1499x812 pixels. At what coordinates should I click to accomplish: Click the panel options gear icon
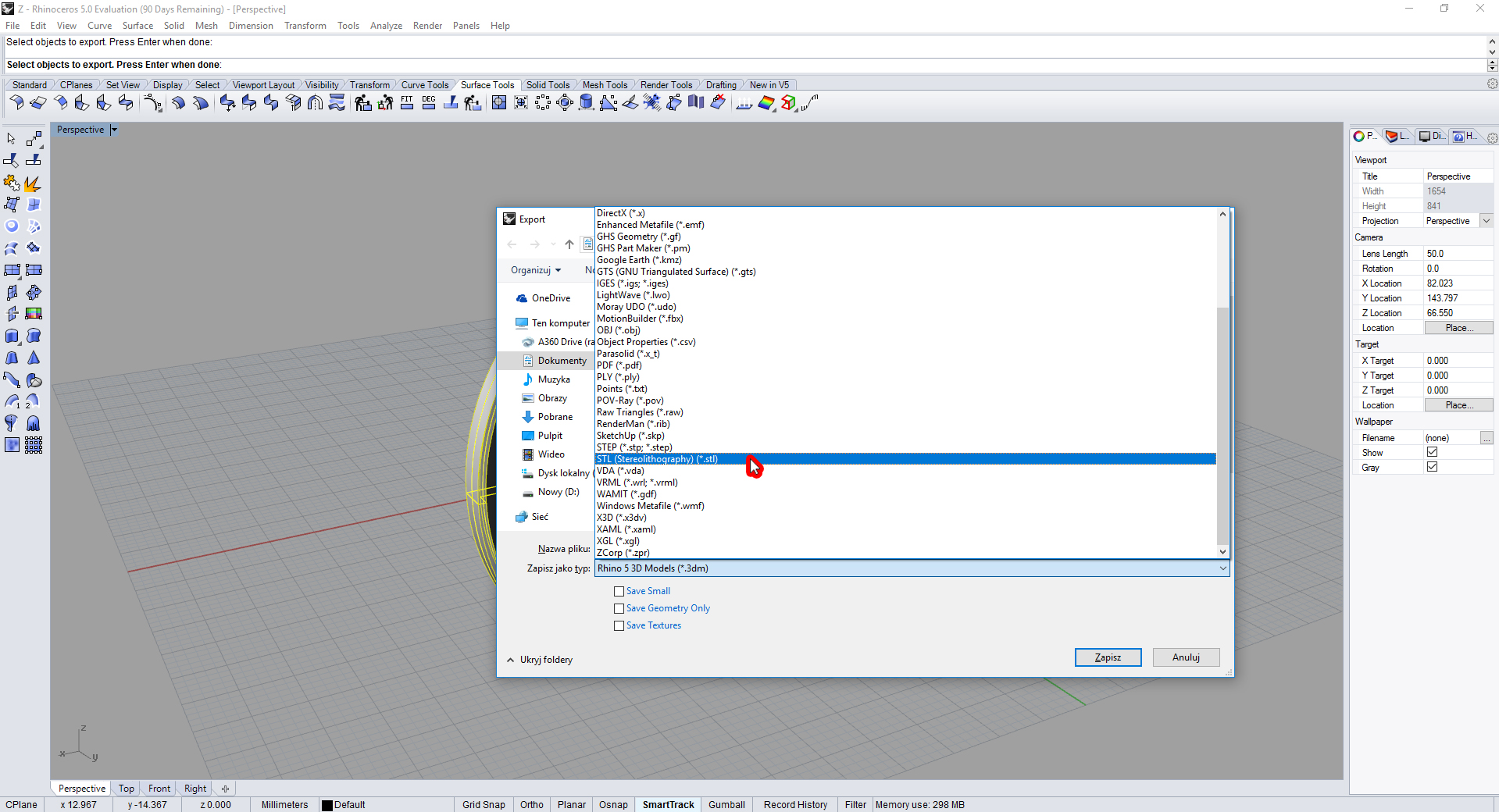(x=1492, y=138)
